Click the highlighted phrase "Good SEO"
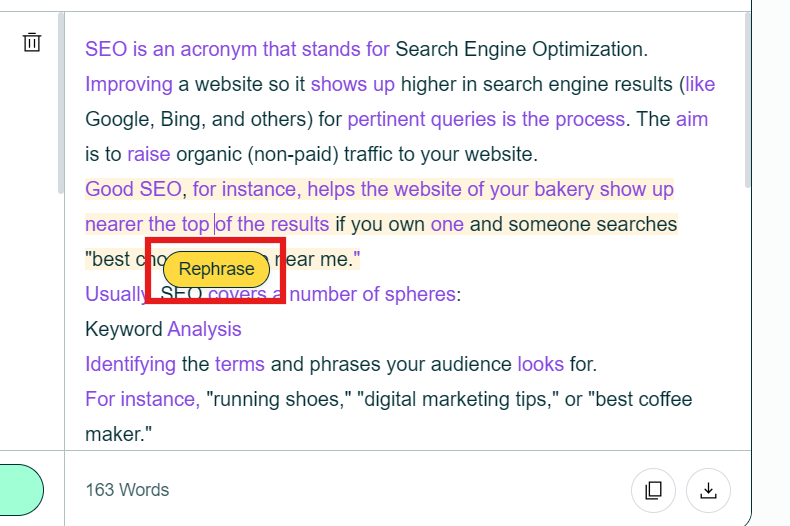The width and height of the screenshot is (790, 526). click(x=134, y=189)
